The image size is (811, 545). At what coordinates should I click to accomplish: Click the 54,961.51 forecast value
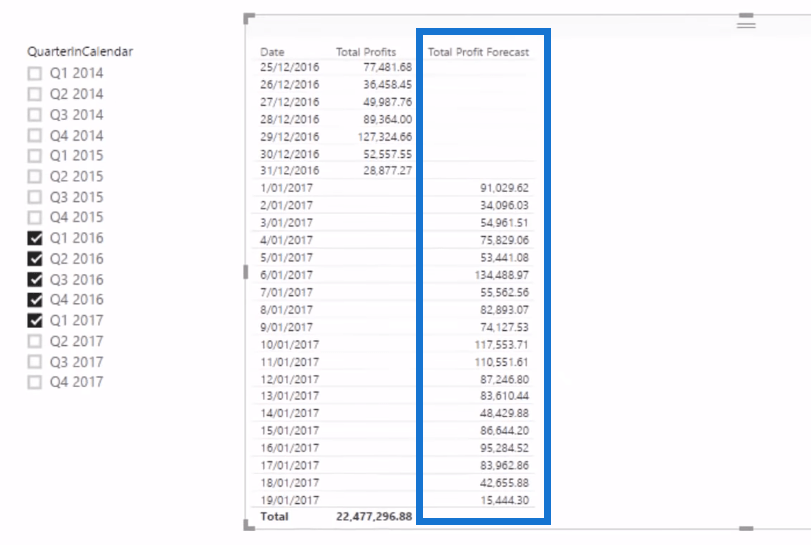tap(504, 223)
